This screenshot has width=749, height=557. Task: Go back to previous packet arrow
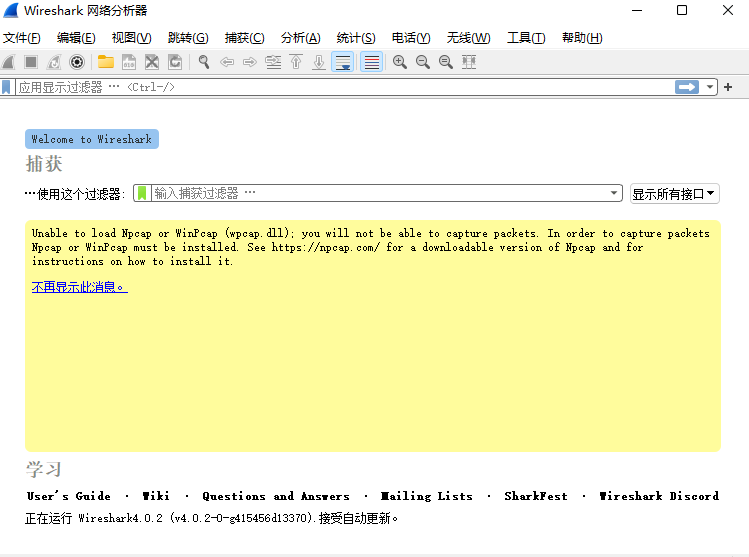click(x=227, y=62)
